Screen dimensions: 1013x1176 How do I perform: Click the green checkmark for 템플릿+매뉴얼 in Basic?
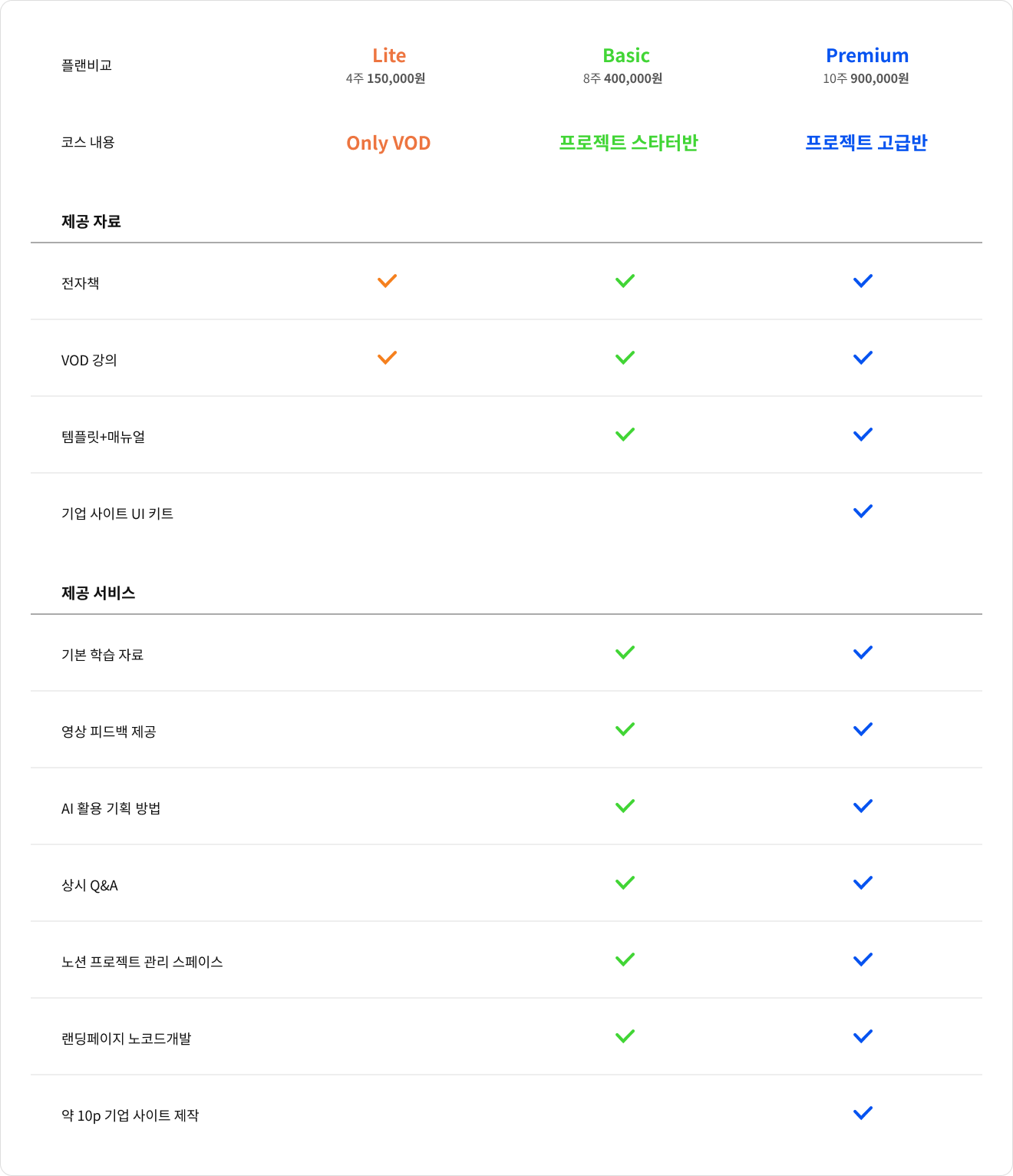click(x=625, y=434)
